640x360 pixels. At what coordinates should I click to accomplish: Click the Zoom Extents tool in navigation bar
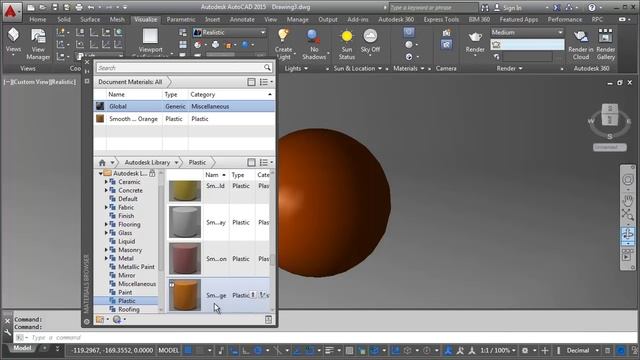tap(627, 214)
